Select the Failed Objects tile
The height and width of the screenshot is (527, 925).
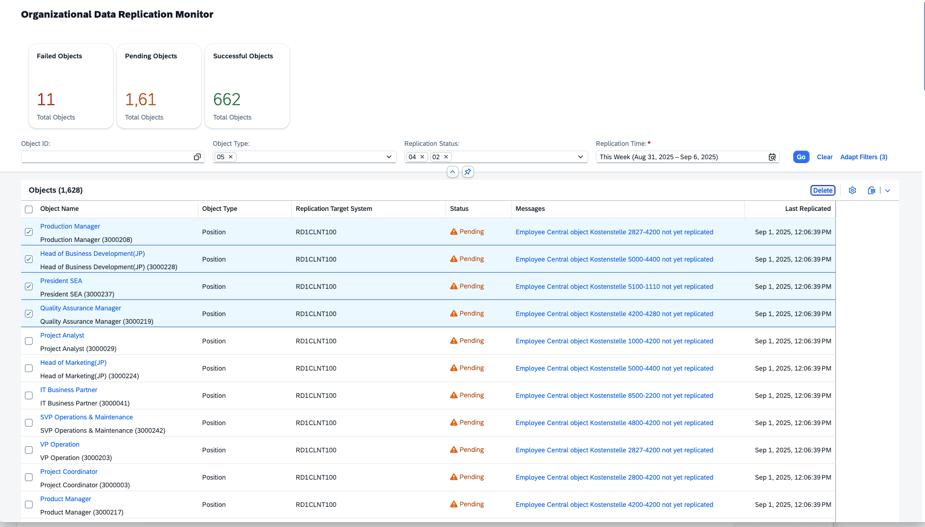[71, 86]
